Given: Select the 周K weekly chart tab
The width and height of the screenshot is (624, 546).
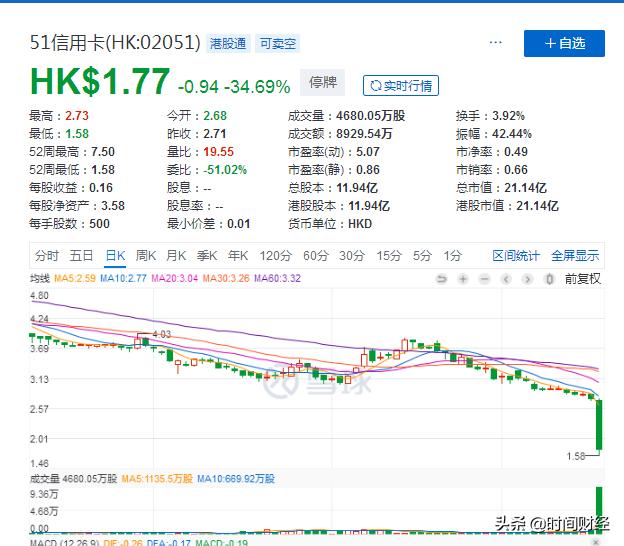Looking at the screenshot, I should 147,256.
